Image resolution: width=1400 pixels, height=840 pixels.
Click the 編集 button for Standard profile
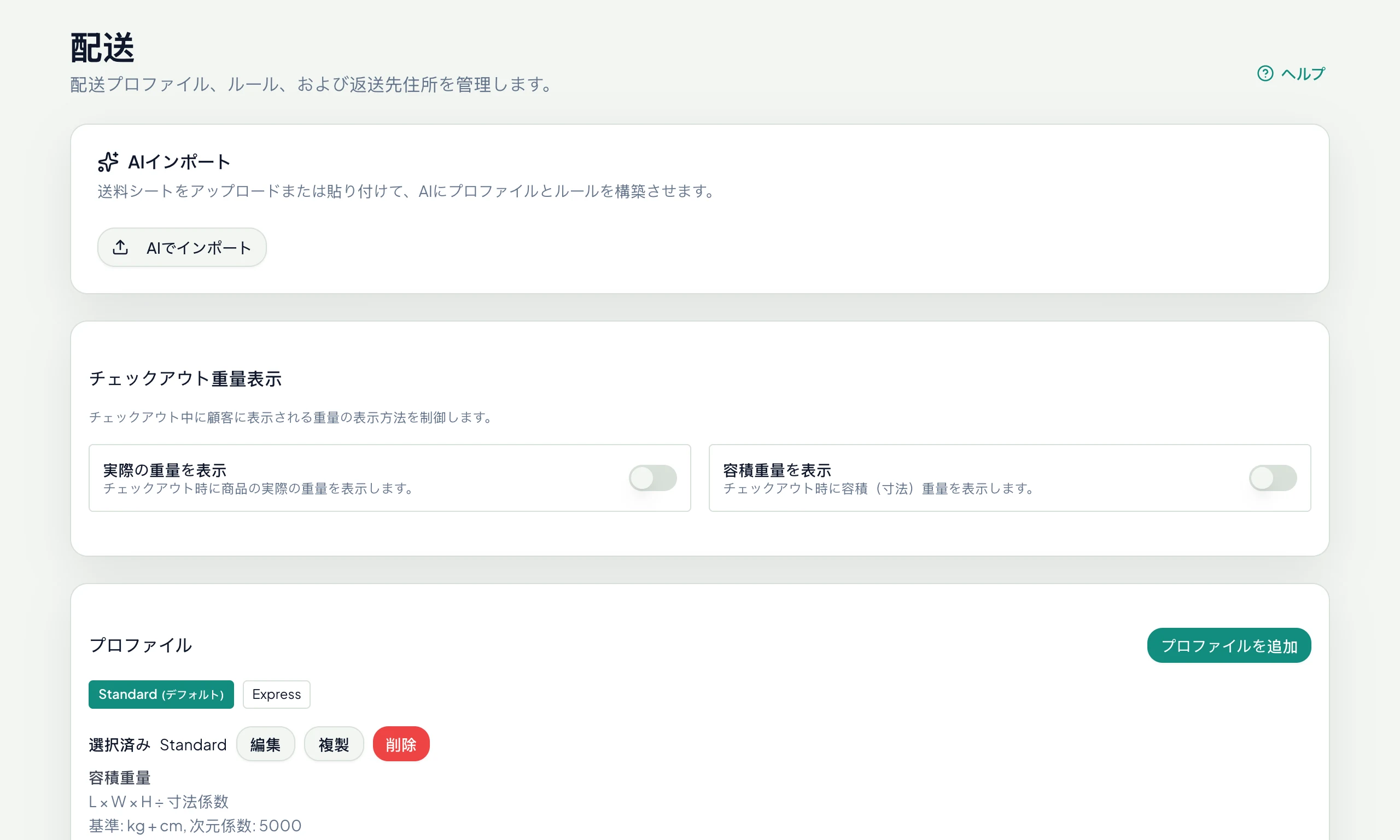tap(265, 744)
